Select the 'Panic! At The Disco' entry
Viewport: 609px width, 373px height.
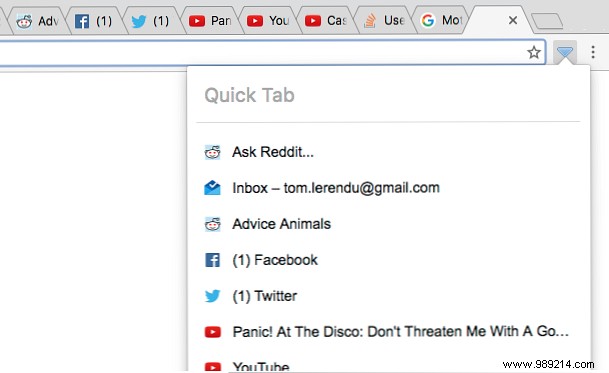pyautogui.click(x=388, y=332)
